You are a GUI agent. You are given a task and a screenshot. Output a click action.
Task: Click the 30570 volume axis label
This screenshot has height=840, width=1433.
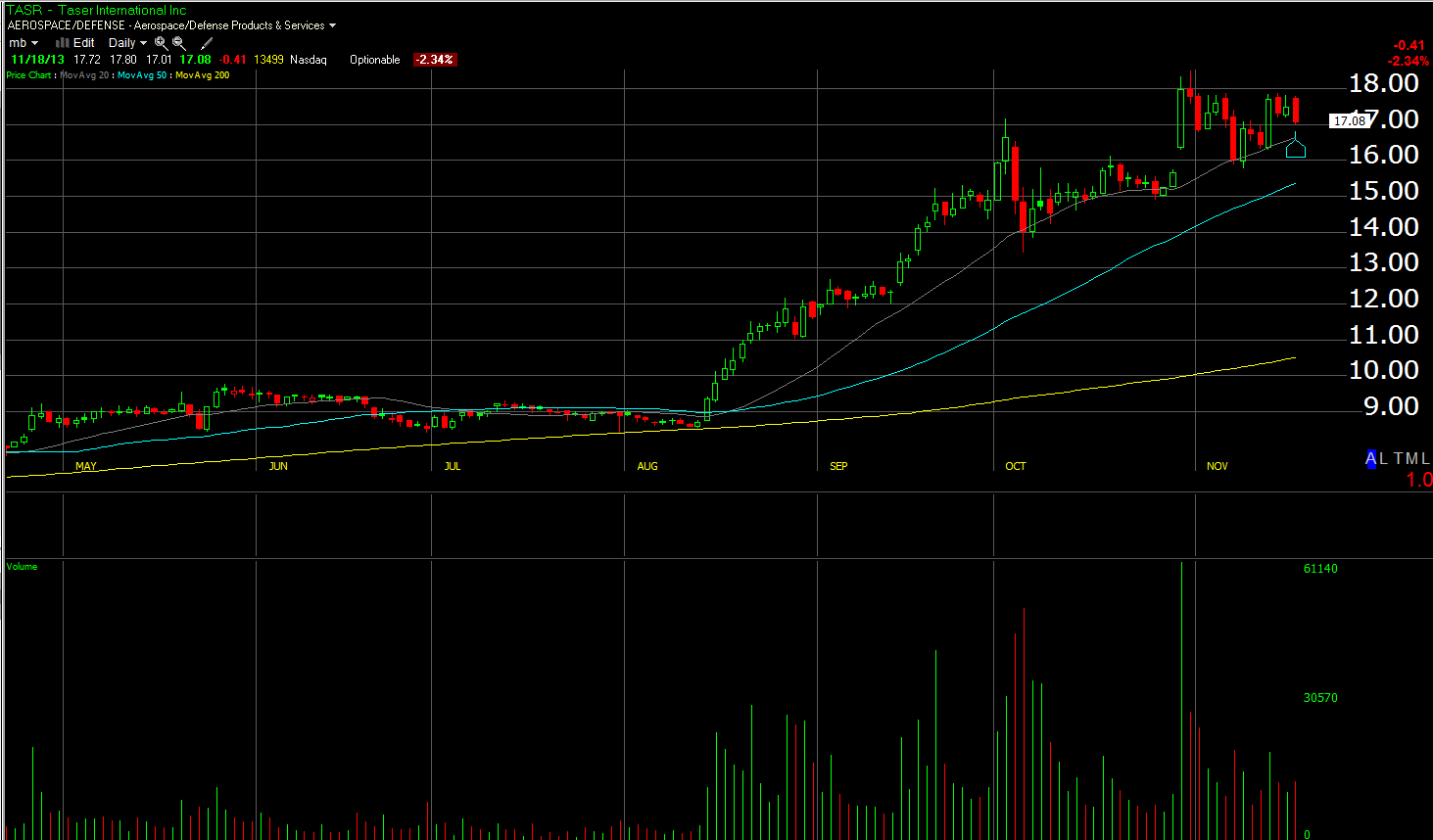pyautogui.click(x=1320, y=698)
